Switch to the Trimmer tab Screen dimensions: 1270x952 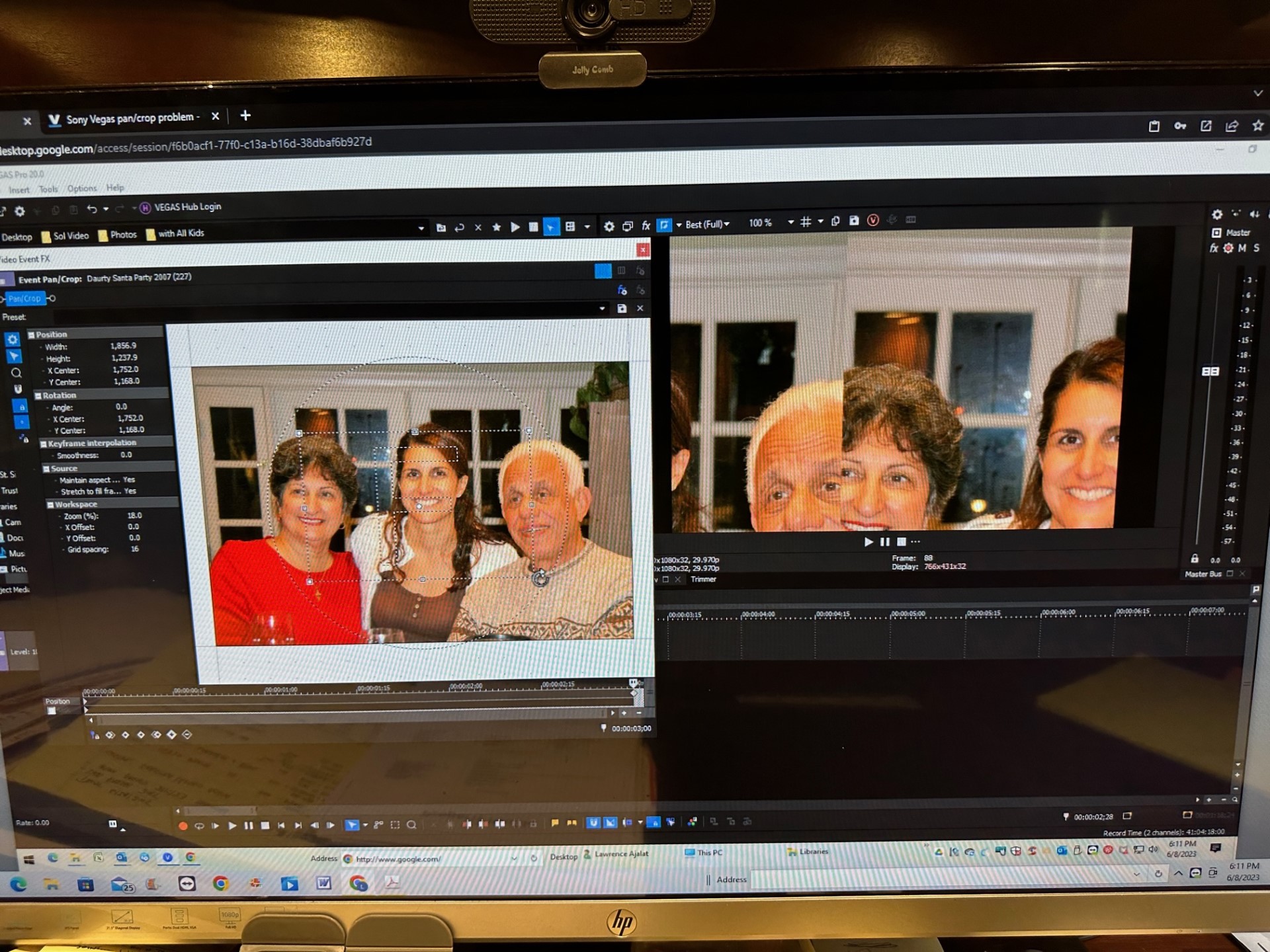point(703,579)
